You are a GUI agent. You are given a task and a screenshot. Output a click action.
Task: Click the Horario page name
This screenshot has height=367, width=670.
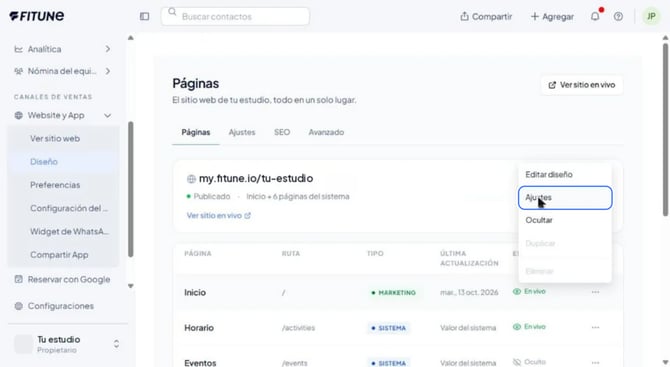tap(199, 328)
